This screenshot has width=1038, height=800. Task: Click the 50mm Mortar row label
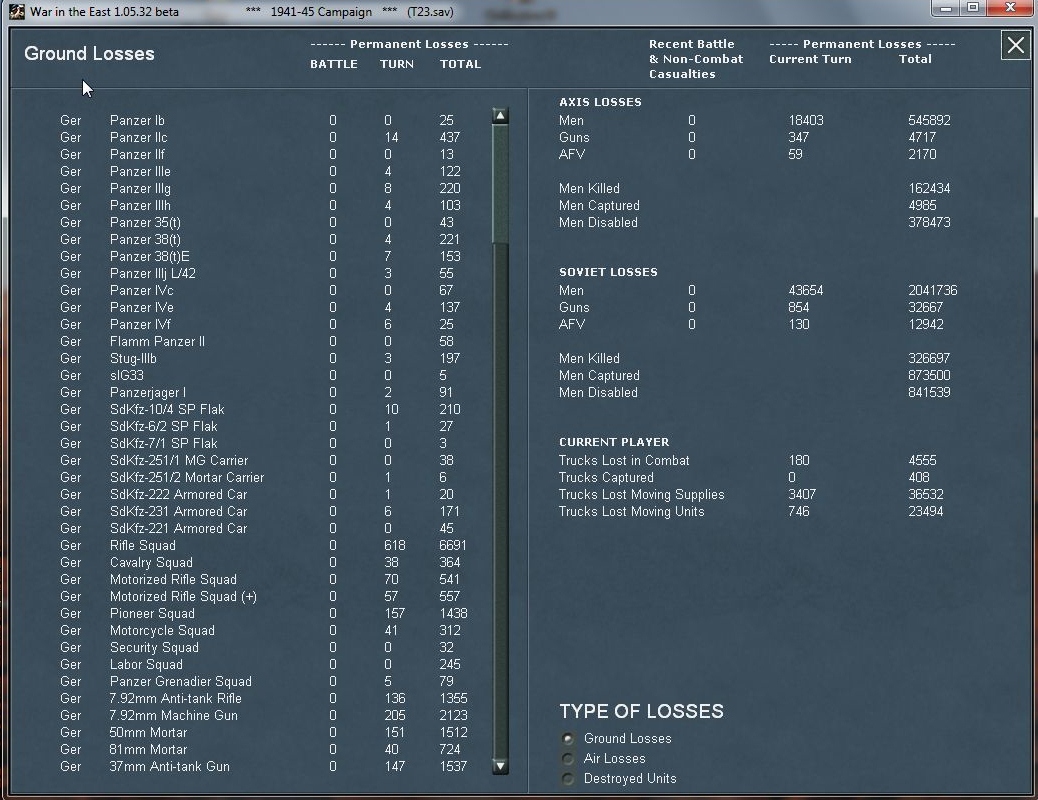tap(148, 732)
